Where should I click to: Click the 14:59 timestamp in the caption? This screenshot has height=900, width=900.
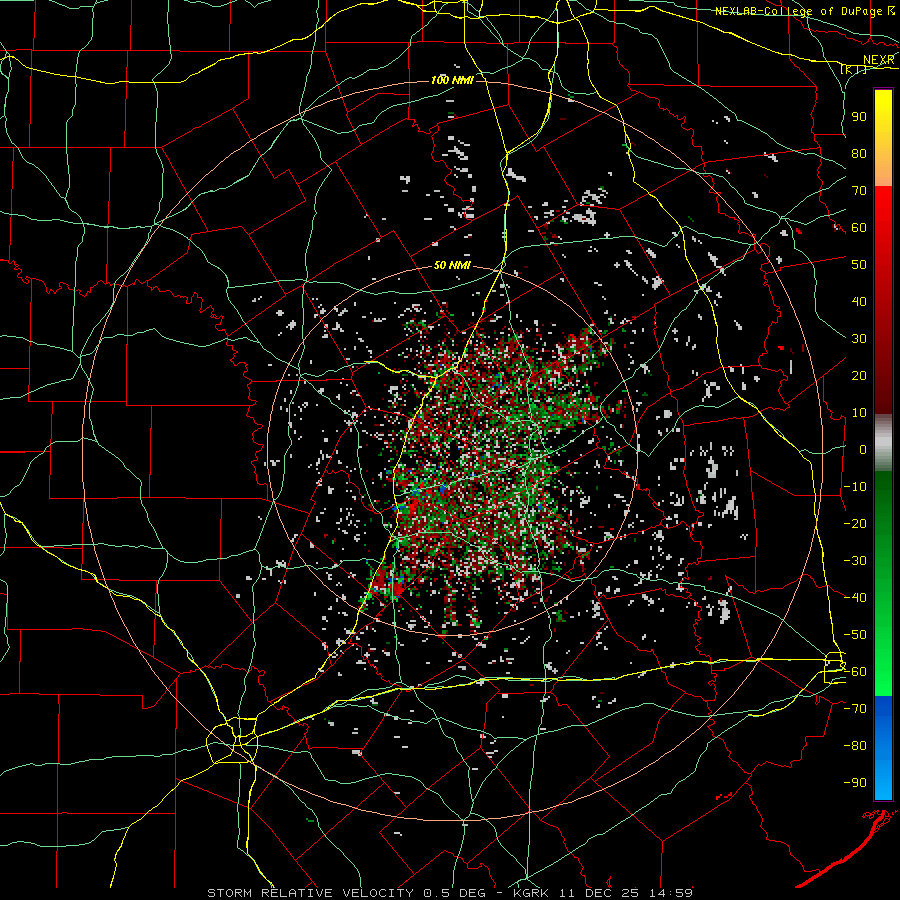point(672,893)
